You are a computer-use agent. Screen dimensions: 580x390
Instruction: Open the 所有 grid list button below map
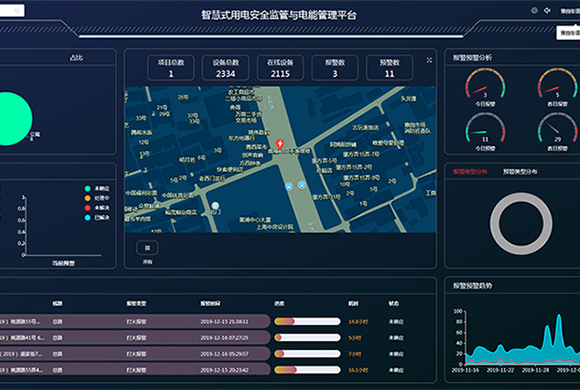(148, 248)
